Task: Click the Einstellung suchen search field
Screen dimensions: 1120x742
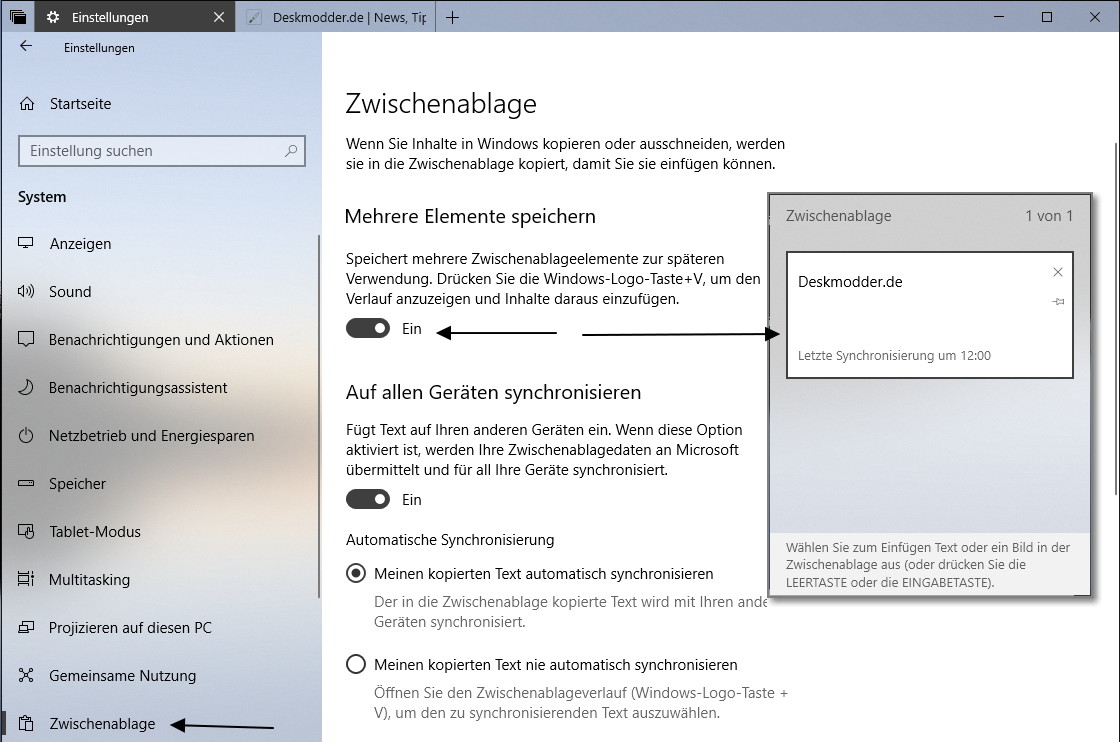Action: tap(161, 151)
